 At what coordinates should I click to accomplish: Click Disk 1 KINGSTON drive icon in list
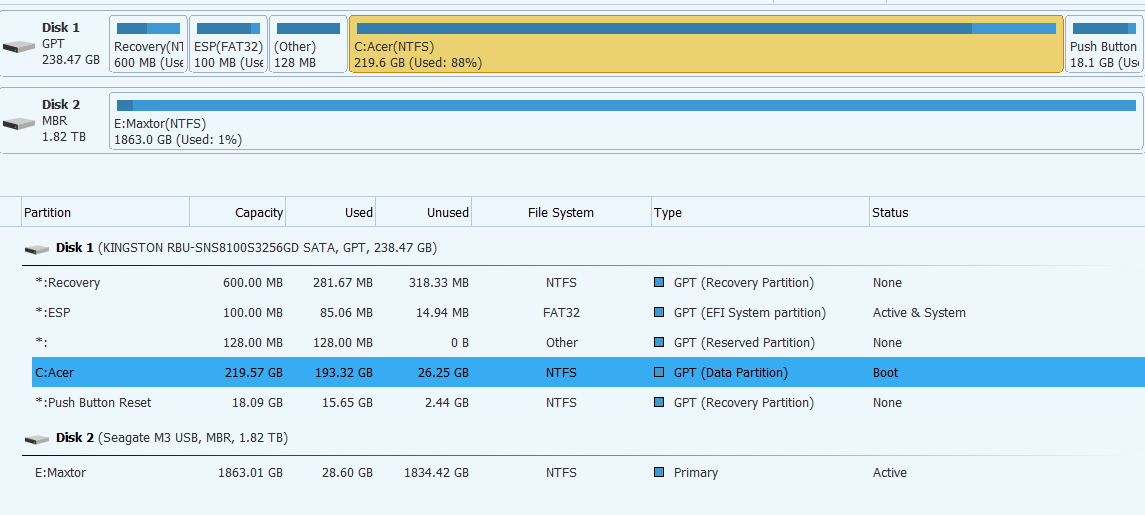38,248
